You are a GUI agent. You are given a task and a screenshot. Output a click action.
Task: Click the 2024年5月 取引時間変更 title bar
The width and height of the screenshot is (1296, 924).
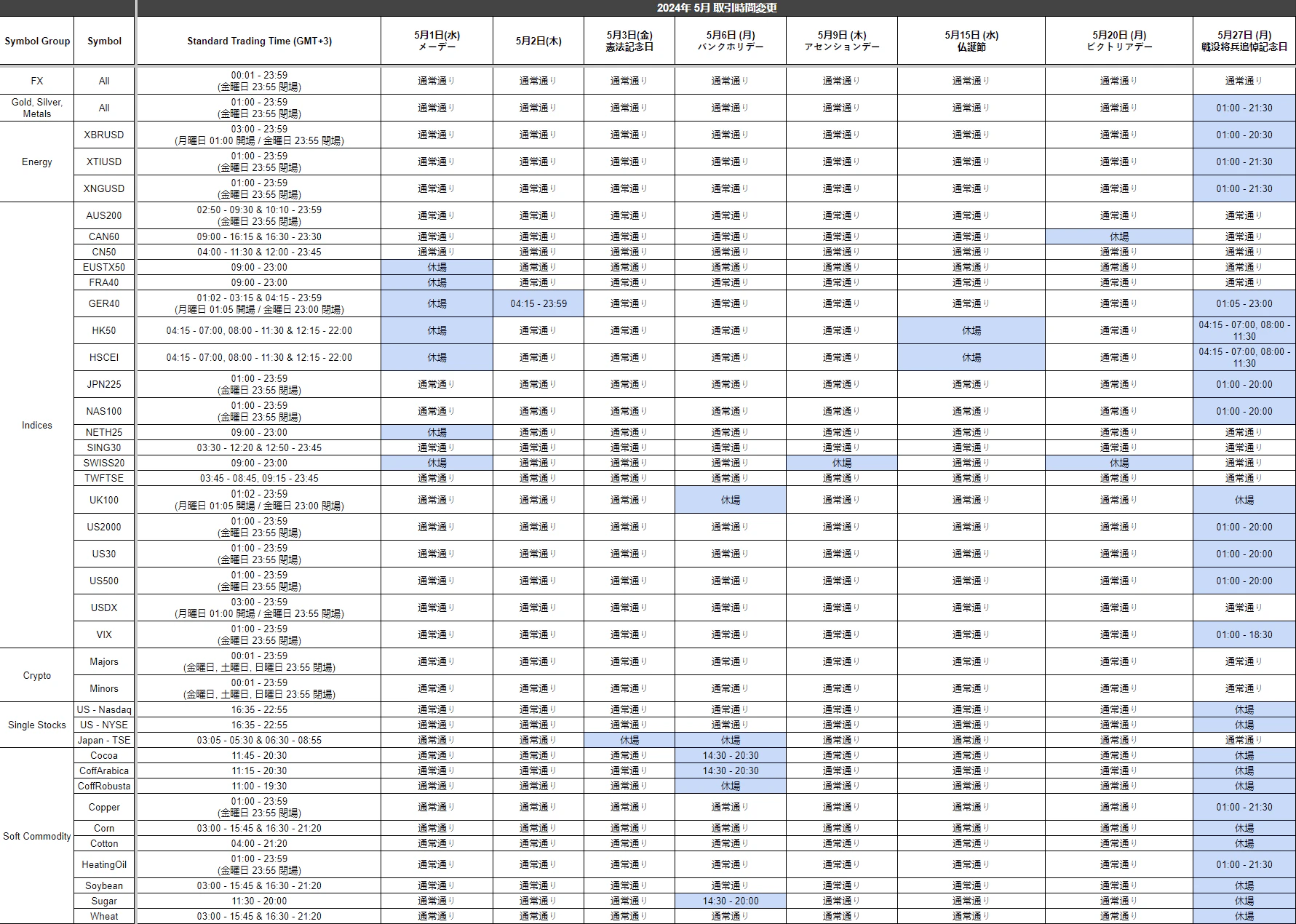point(716,8)
